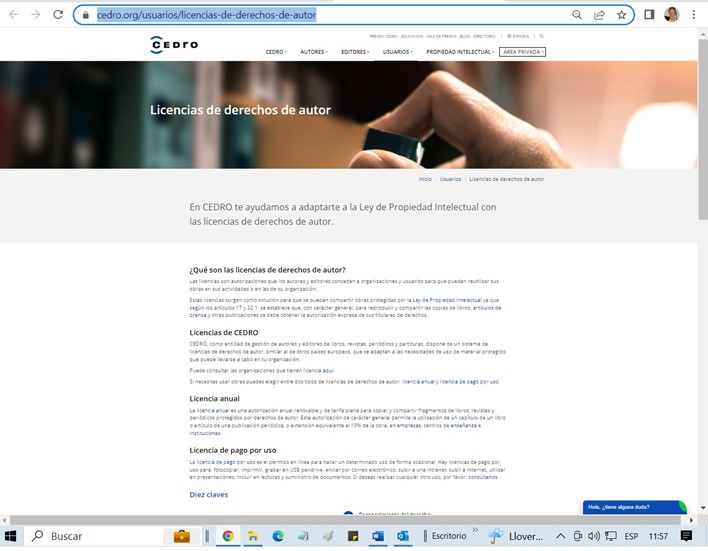The height and width of the screenshot is (551, 708).
Task: Click the scroll right arrow on the horizontal scrollbar
Action: [691, 520]
